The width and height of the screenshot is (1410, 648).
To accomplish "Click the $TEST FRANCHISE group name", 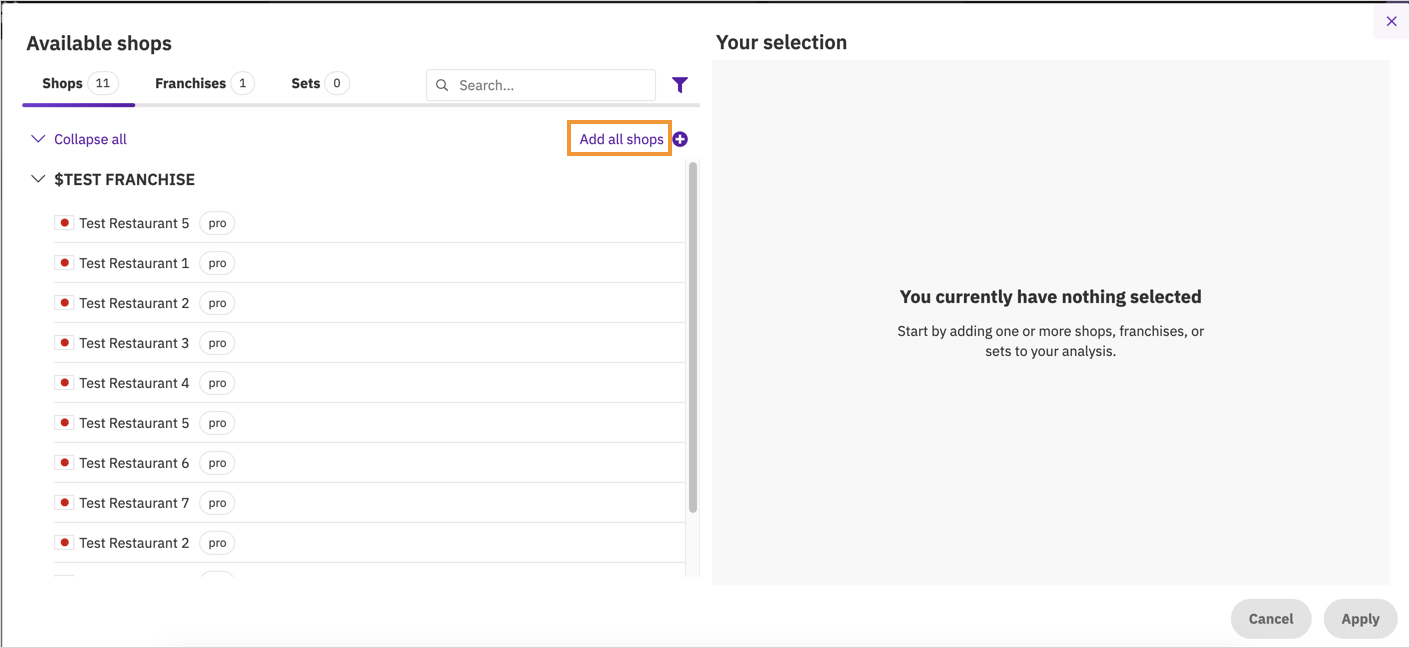I will pyautogui.click(x=125, y=180).
